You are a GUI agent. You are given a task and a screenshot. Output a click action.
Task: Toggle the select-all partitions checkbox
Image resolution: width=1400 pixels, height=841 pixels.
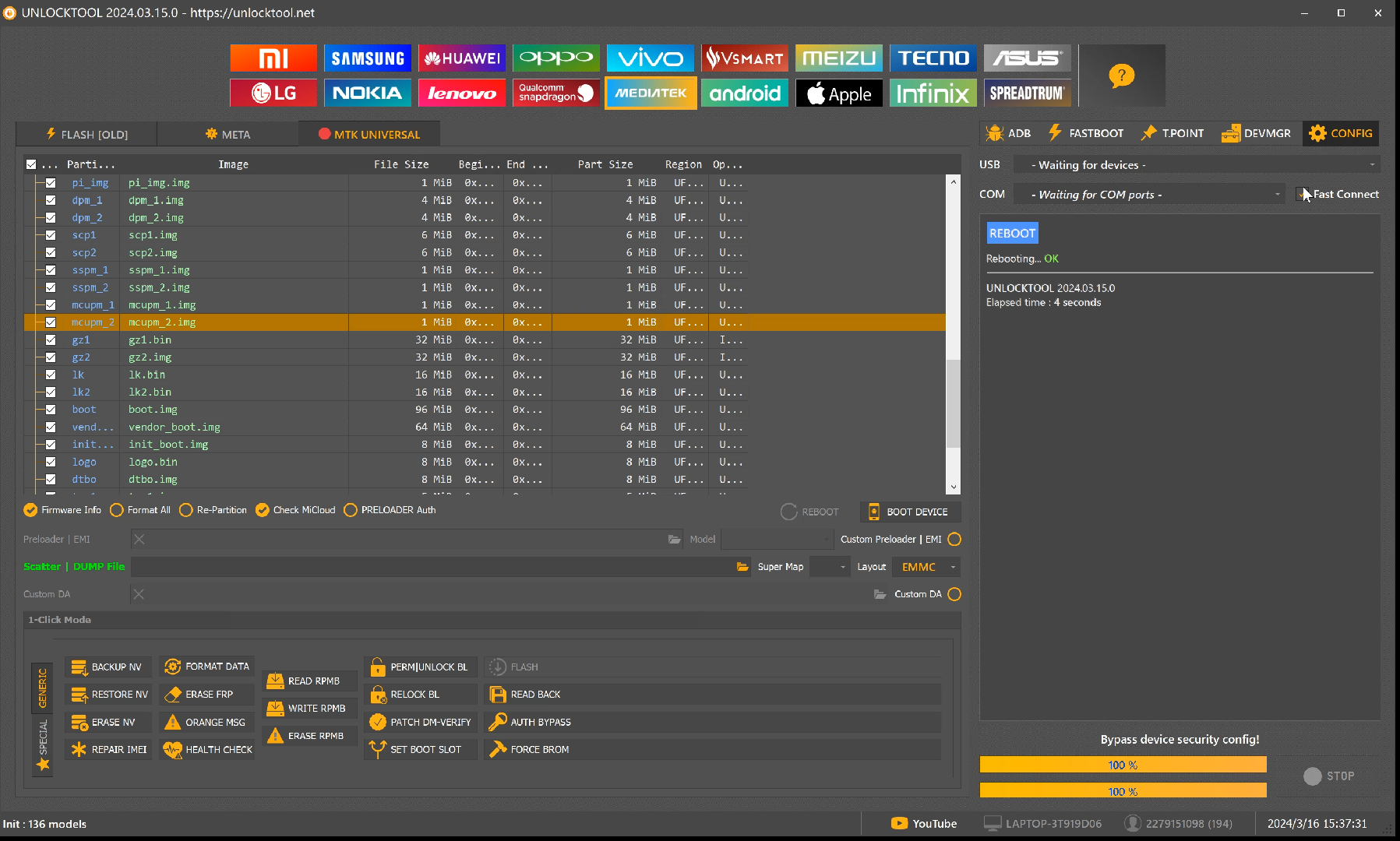[31, 164]
